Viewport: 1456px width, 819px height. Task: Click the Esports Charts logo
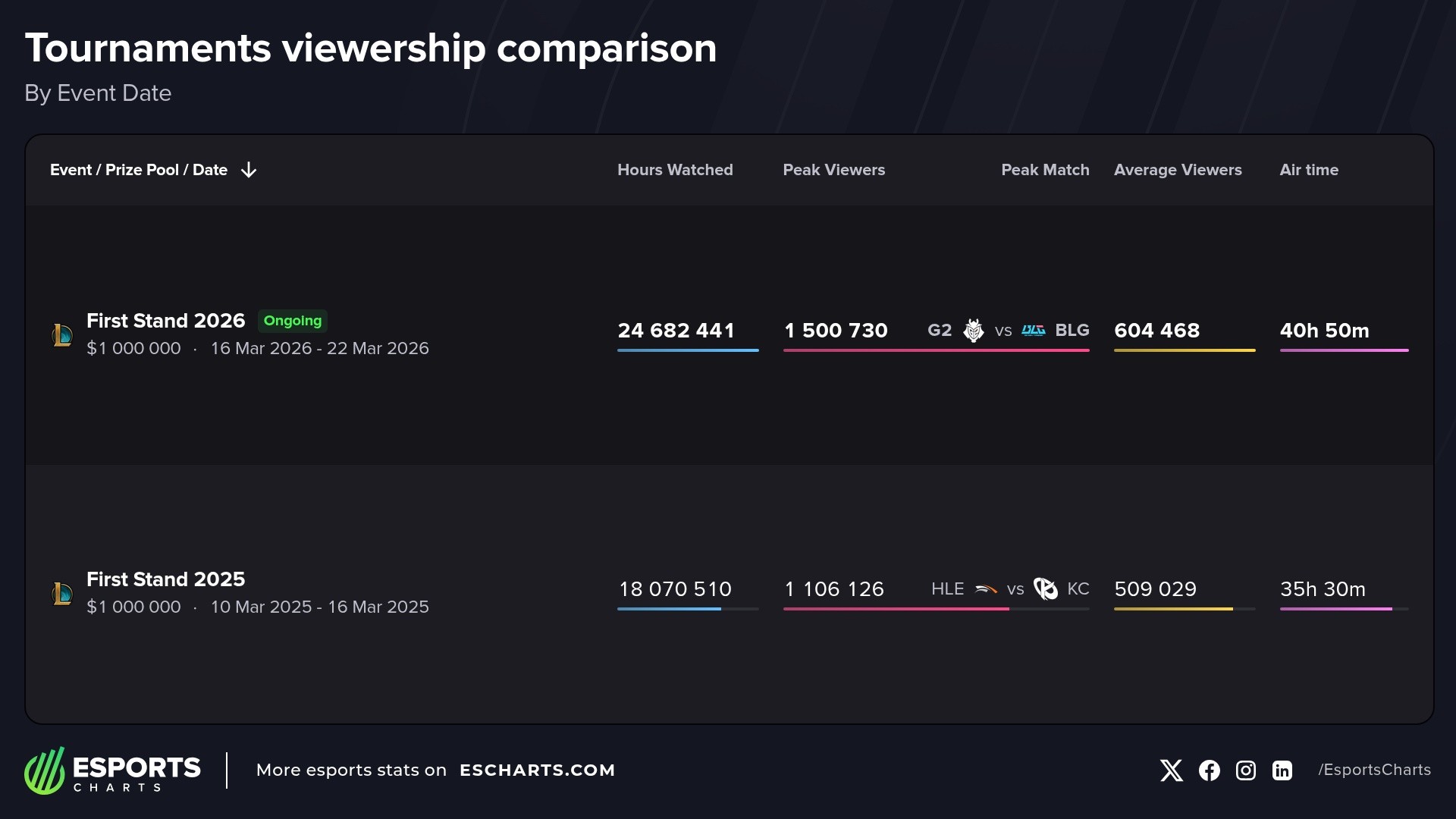(x=112, y=770)
